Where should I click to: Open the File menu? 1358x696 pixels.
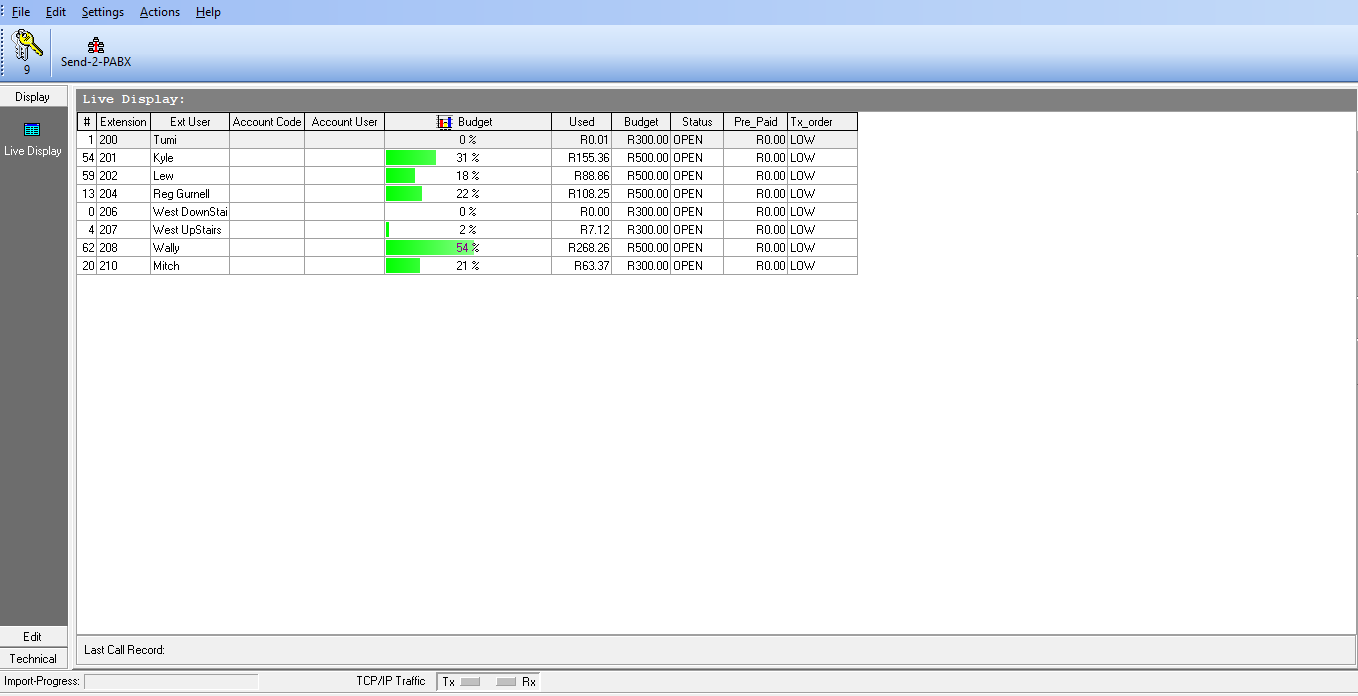(x=21, y=12)
